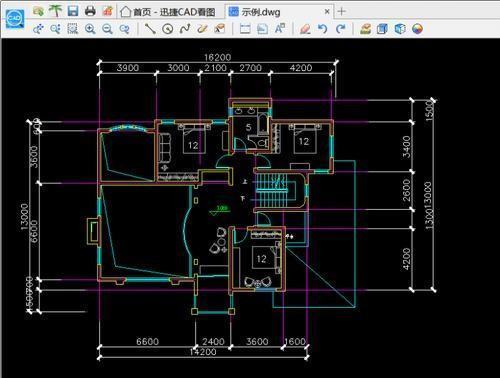Zoom out with the minus magnifier icon
Screen dimensions: 500x378
[107, 29]
